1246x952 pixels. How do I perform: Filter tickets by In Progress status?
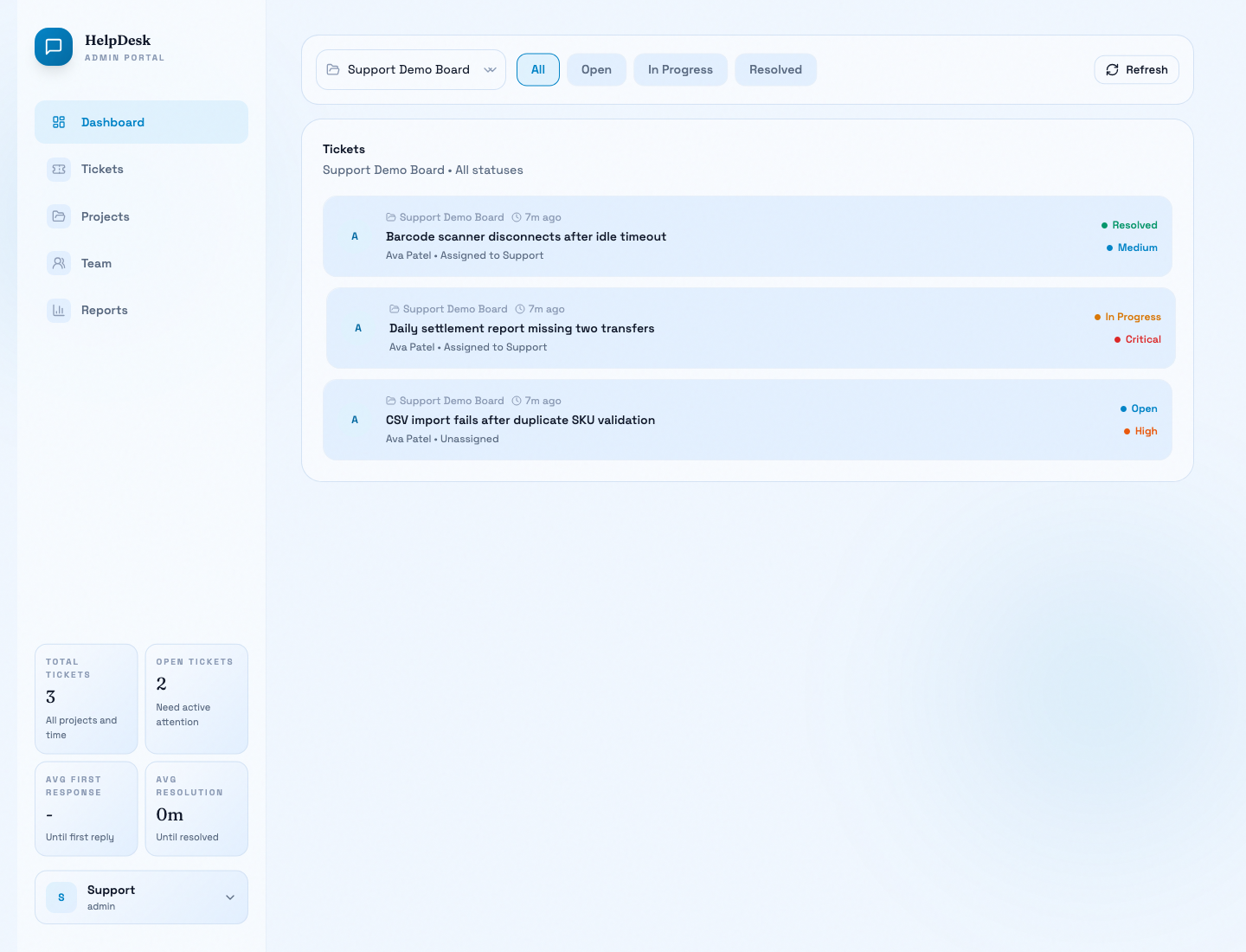click(x=680, y=70)
